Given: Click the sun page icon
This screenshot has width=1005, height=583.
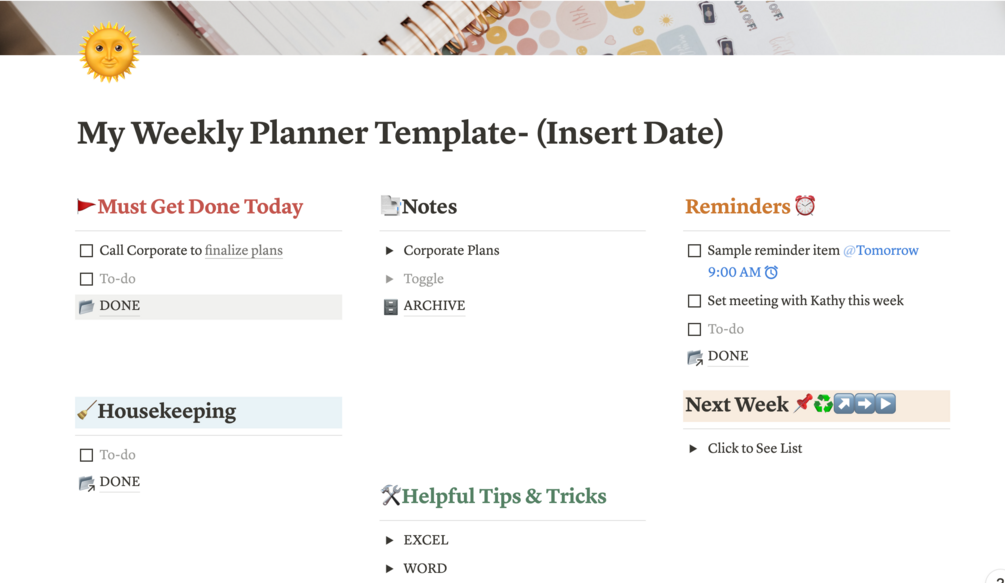Looking at the screenshot, I should tap(109, 52).
